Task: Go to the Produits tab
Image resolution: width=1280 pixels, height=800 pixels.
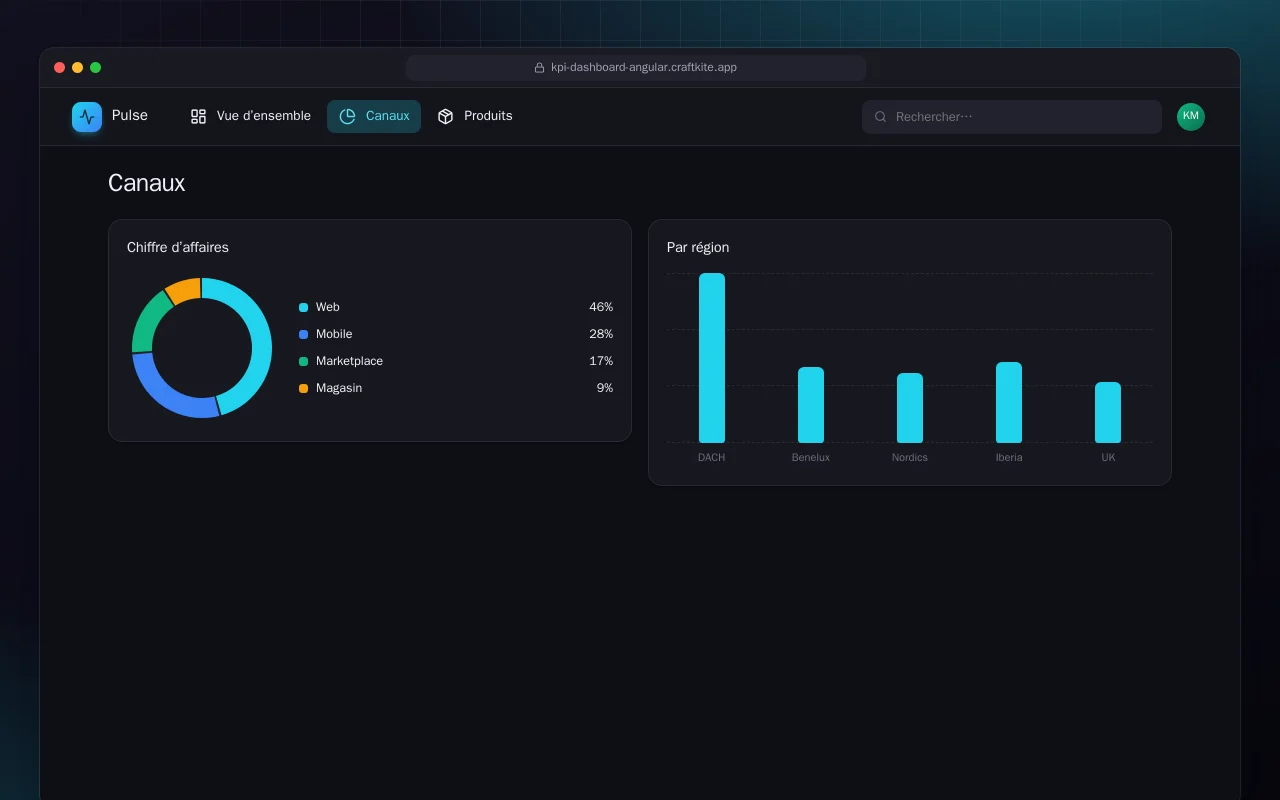Action: pos(475,116)
